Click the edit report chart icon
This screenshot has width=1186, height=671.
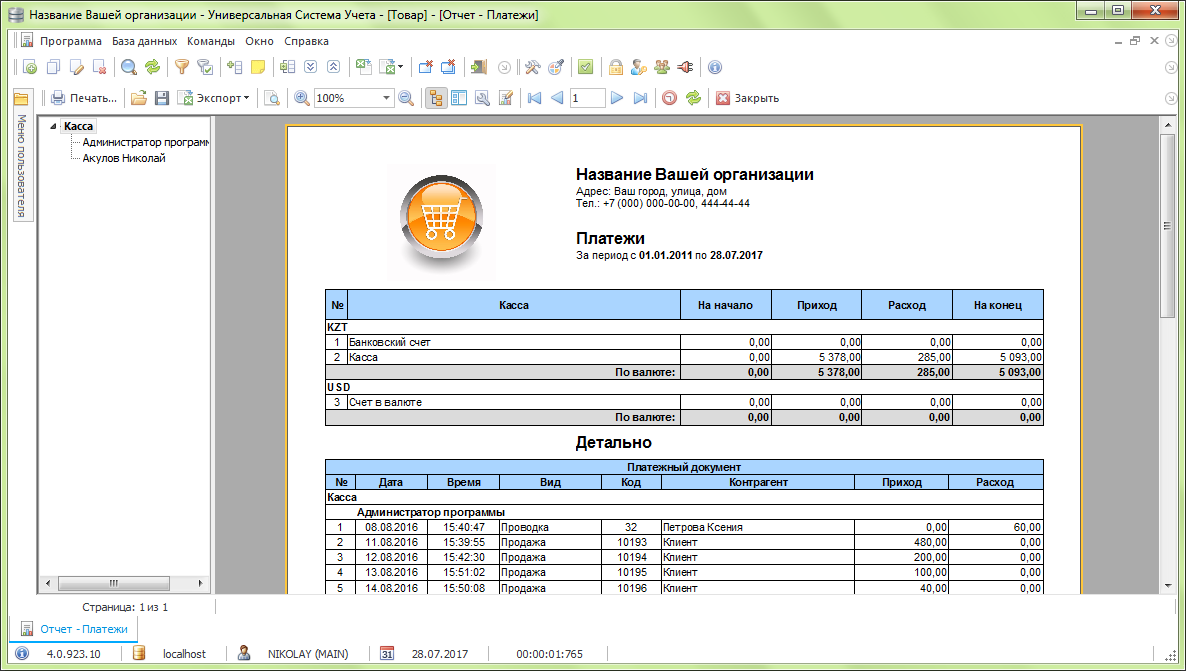[x=506, y=98]
